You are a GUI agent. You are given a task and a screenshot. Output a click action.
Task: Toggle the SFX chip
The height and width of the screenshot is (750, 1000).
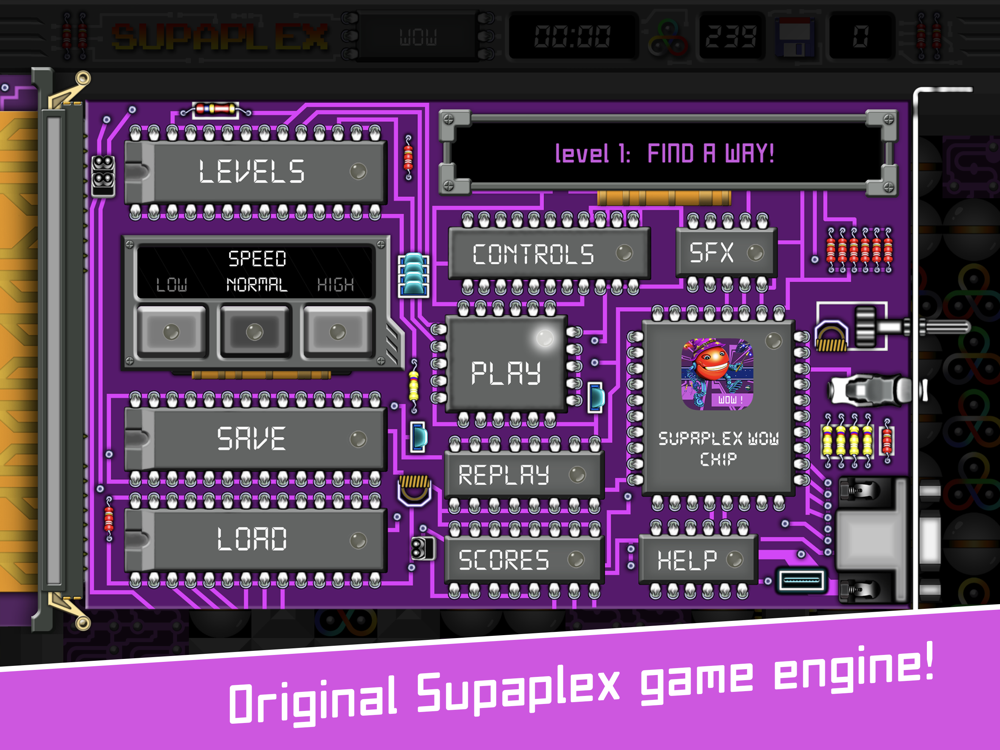tap(726, 253)
